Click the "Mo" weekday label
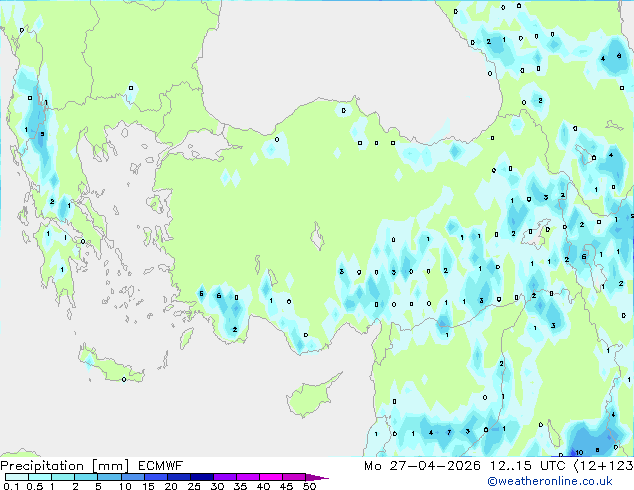The width and height of the screenshot is (634, 490). coord(373,466)
